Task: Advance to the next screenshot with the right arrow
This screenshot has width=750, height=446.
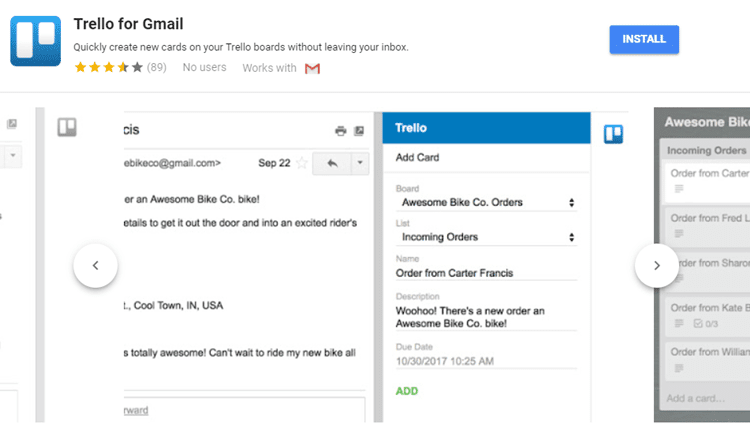Action: [657, 266]
